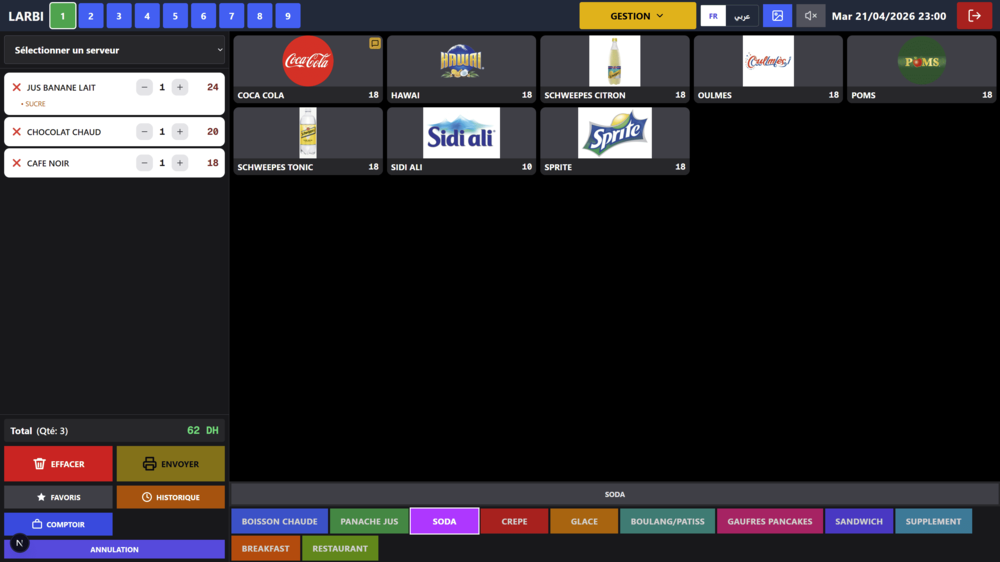
Task: Toggle the mute sound icon
Action: click(x=811, y=16)
